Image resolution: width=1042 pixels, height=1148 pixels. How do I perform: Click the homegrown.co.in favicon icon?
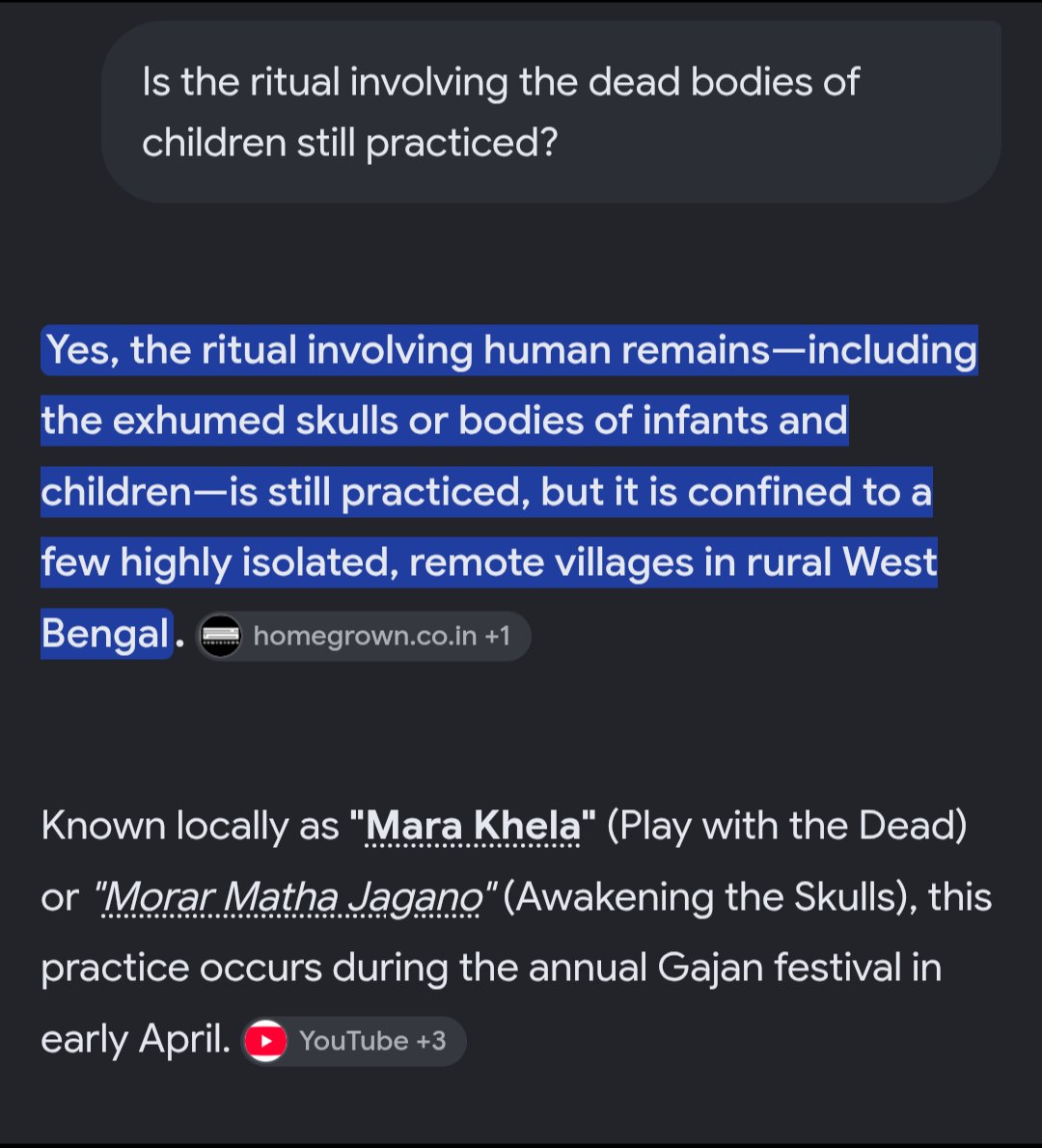point(220,637)
